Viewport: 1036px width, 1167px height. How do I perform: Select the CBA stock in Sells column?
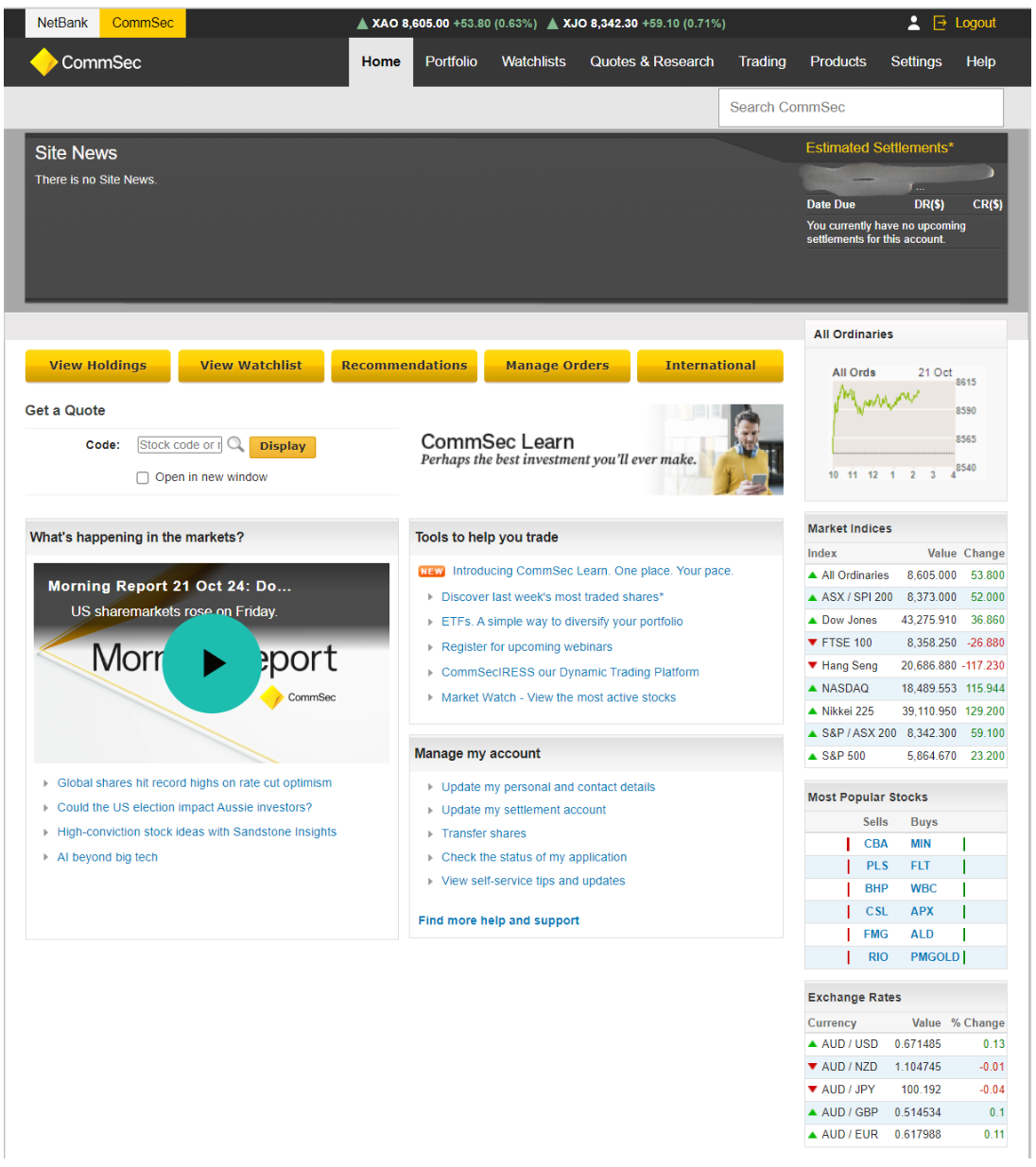875,844
